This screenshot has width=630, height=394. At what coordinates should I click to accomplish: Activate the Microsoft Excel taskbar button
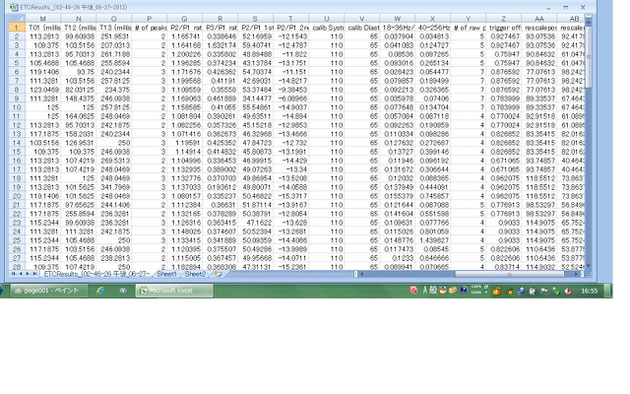[174, 290]
